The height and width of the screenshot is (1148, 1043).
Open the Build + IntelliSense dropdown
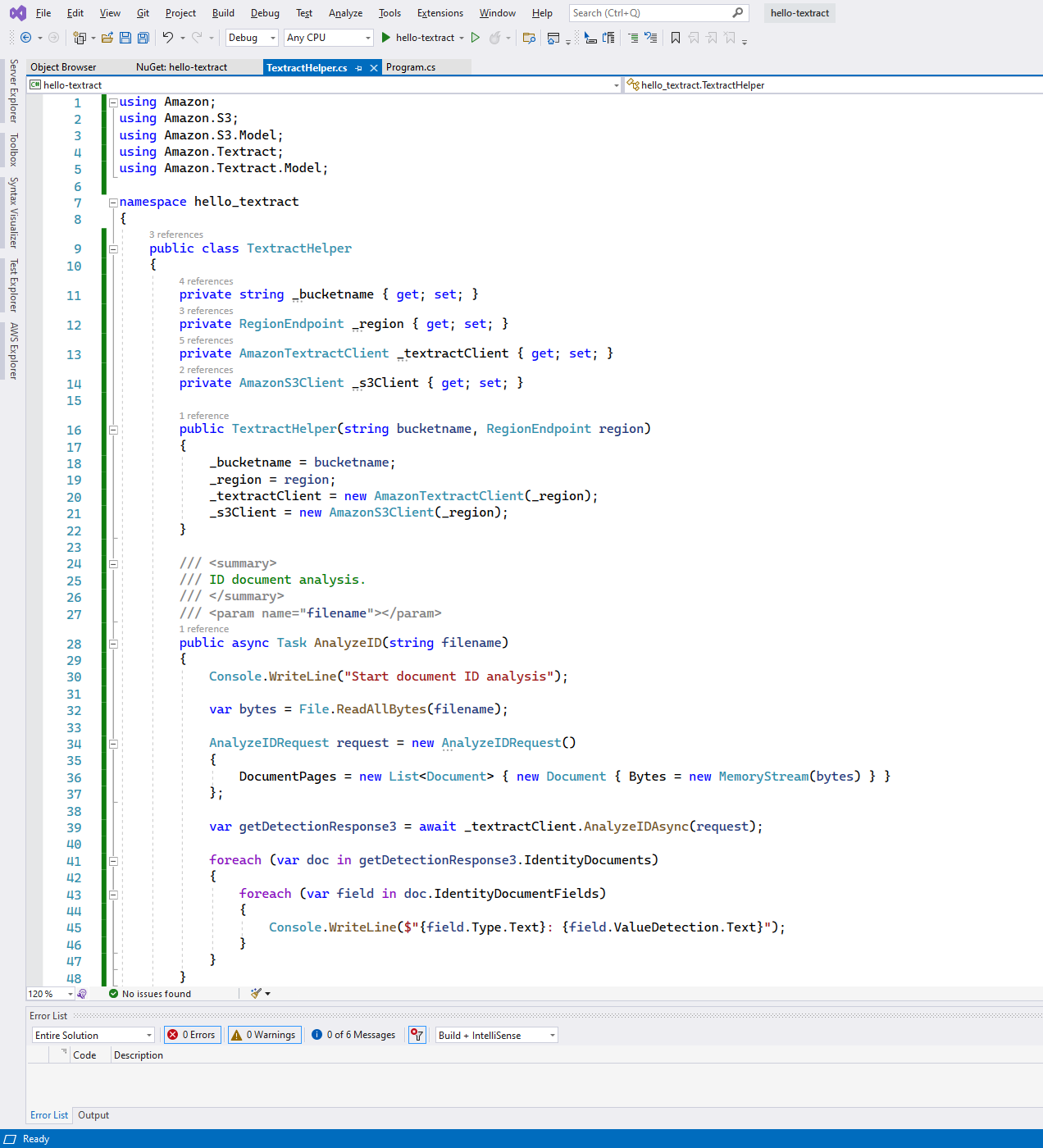(497, 1035)
